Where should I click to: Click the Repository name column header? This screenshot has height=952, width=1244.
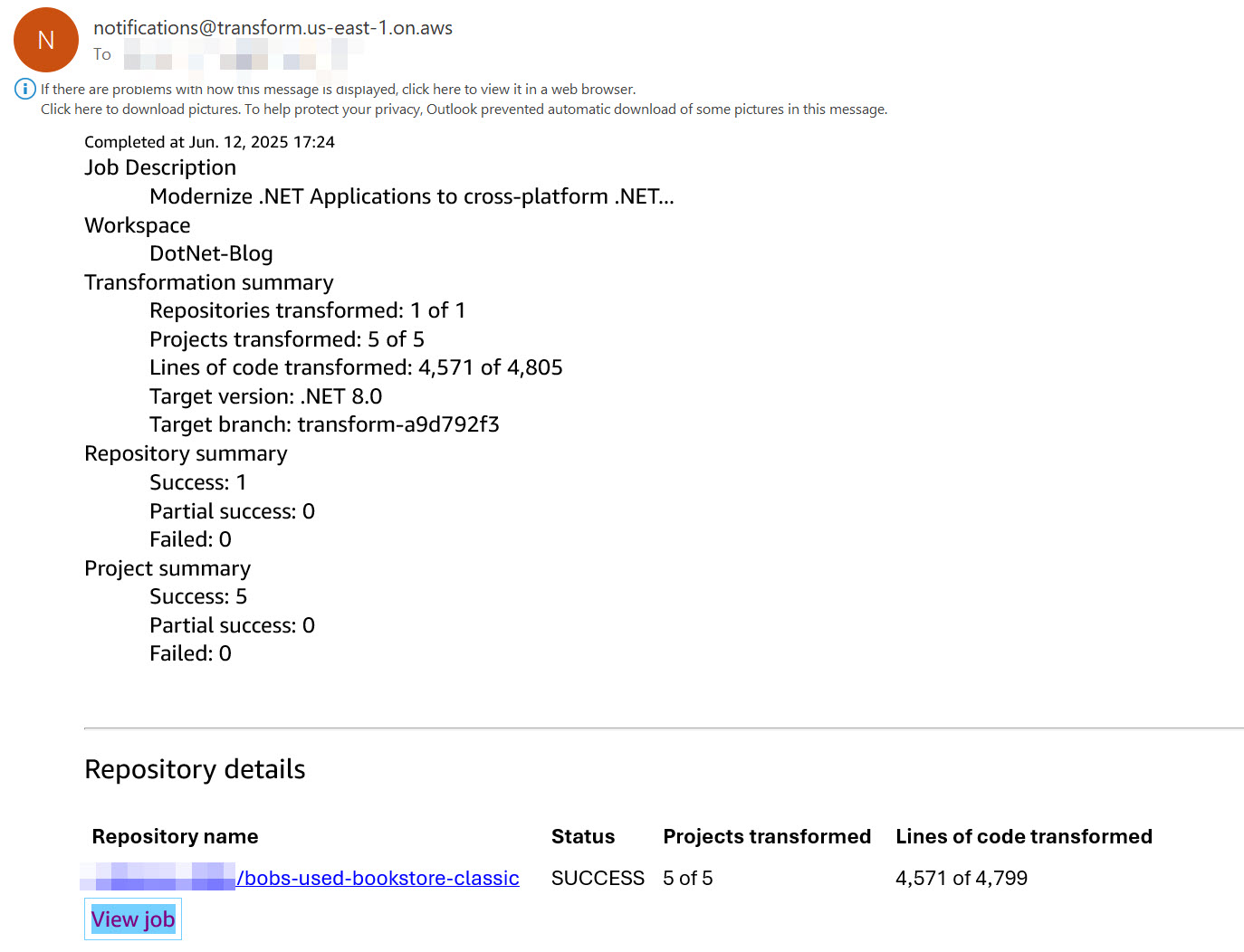tap(176, 836)
